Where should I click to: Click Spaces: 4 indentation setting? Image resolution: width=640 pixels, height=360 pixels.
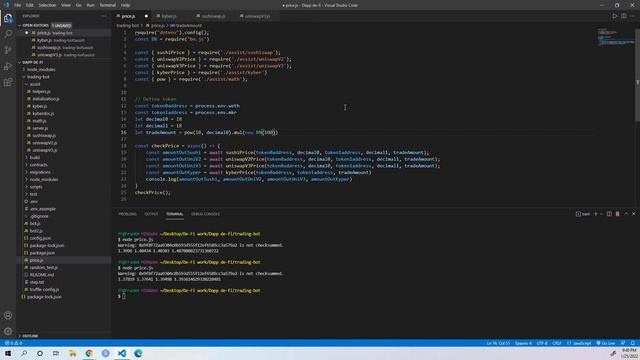[523, 343]
